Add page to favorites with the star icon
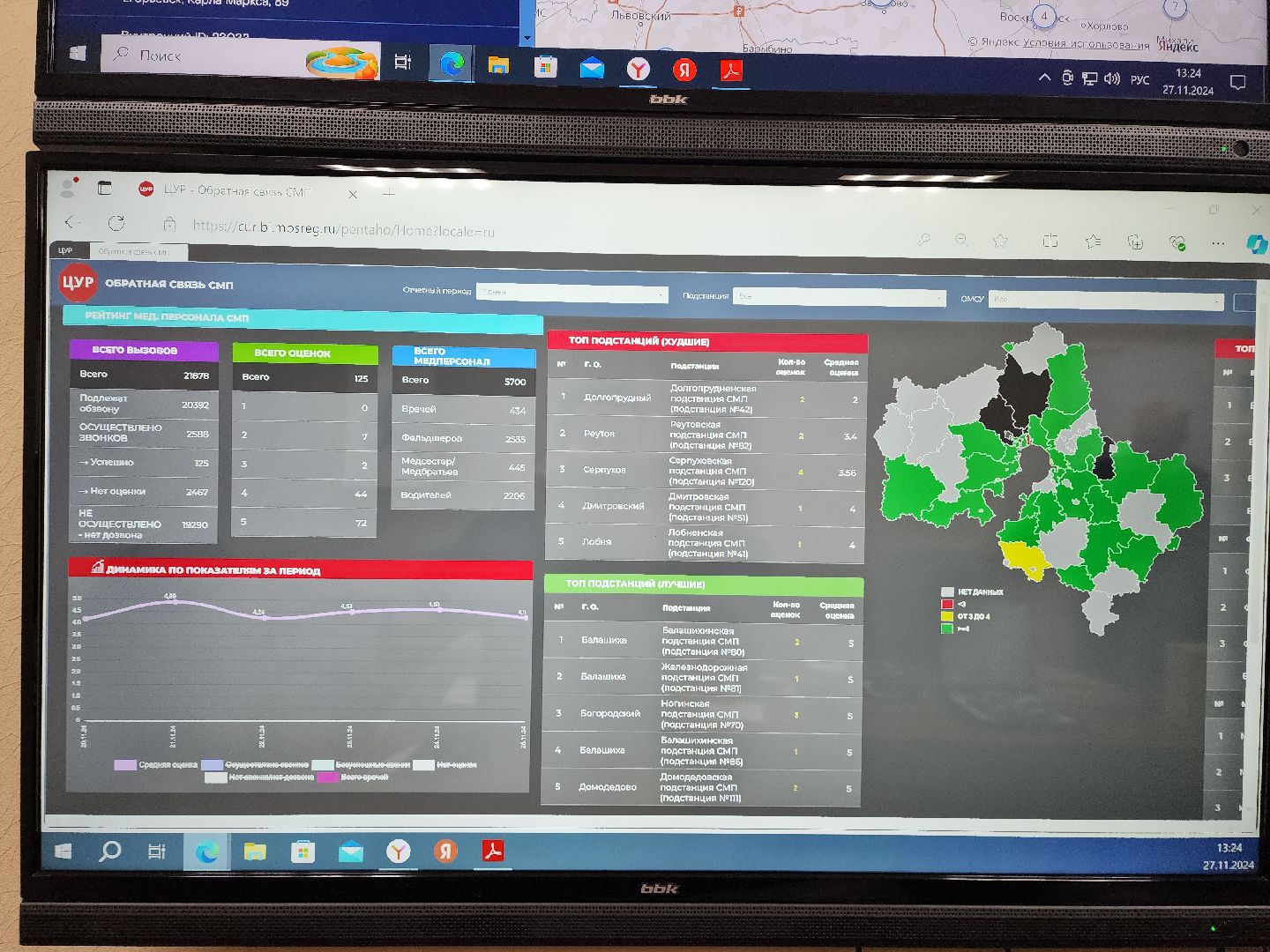Screen dimensions: 1270x952 click(1000, 241)
